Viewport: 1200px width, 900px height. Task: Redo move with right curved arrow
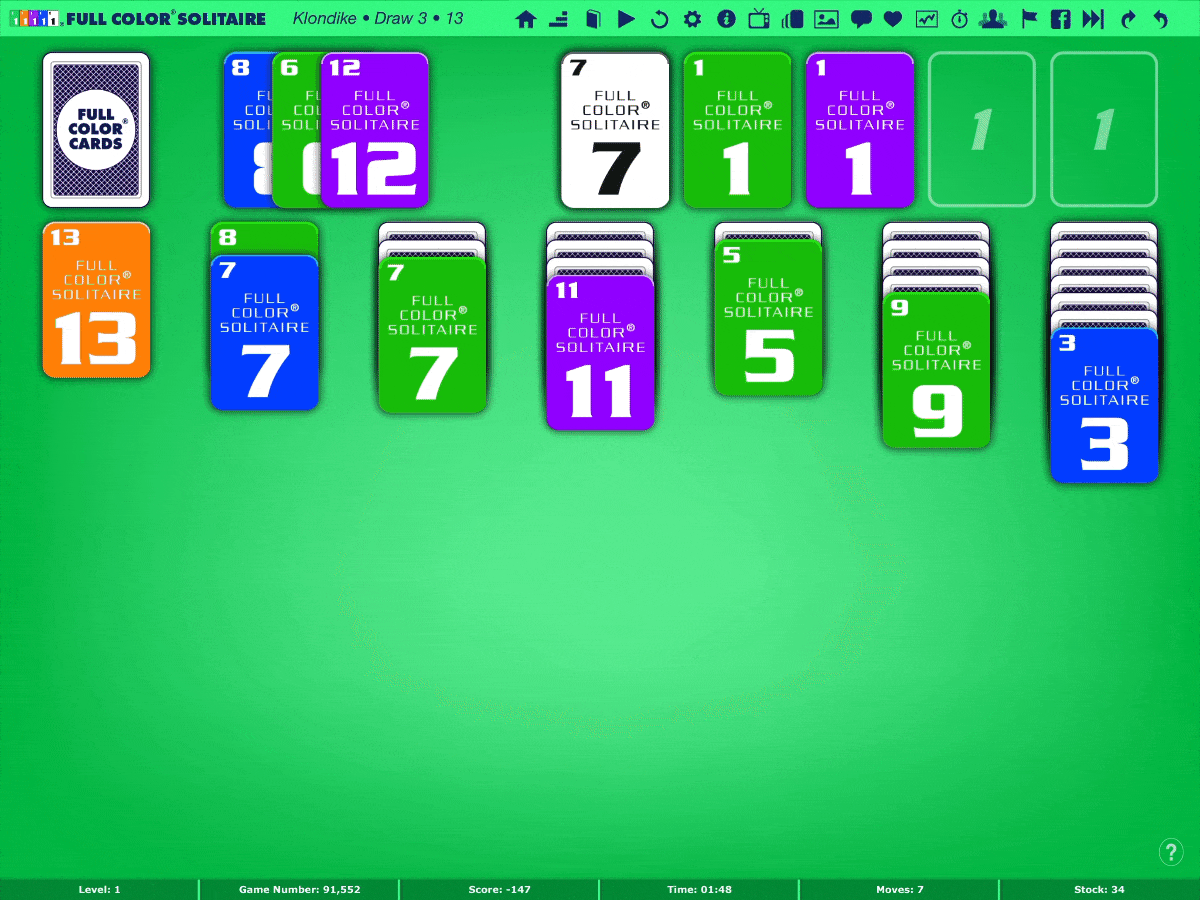(x=1129, y=19)
